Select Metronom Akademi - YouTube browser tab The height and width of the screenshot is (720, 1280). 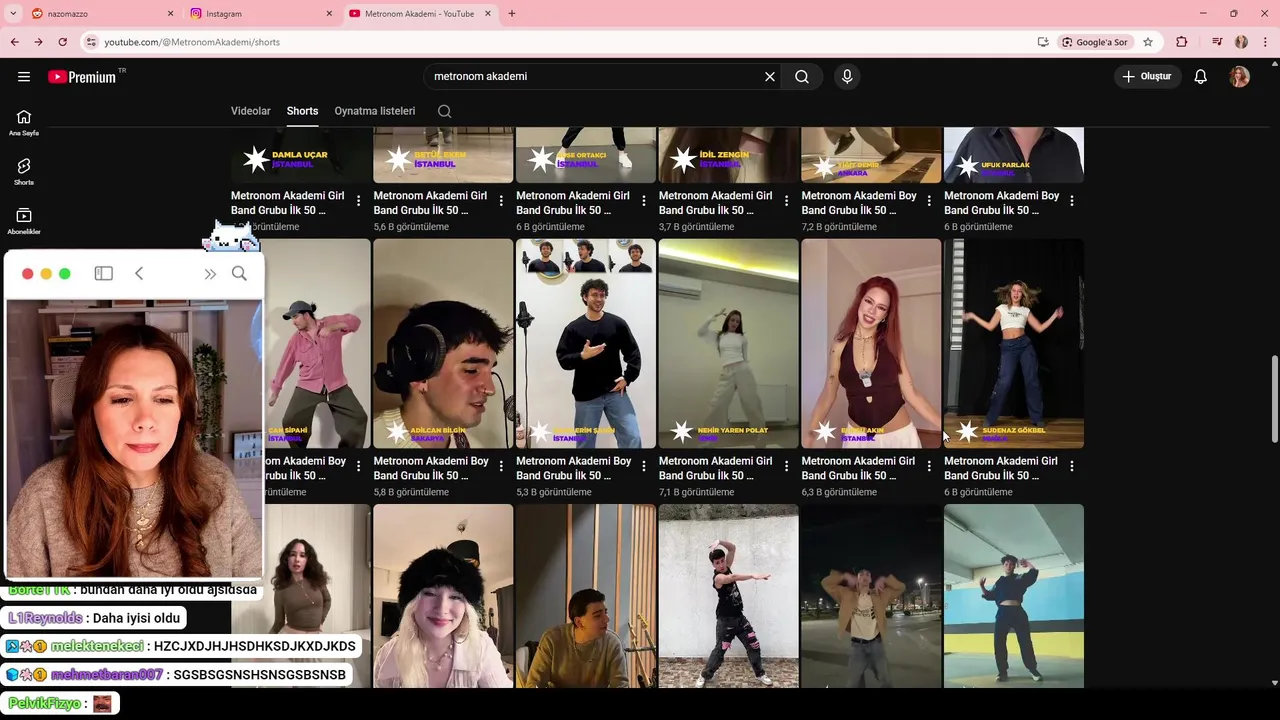click(420, 14)
